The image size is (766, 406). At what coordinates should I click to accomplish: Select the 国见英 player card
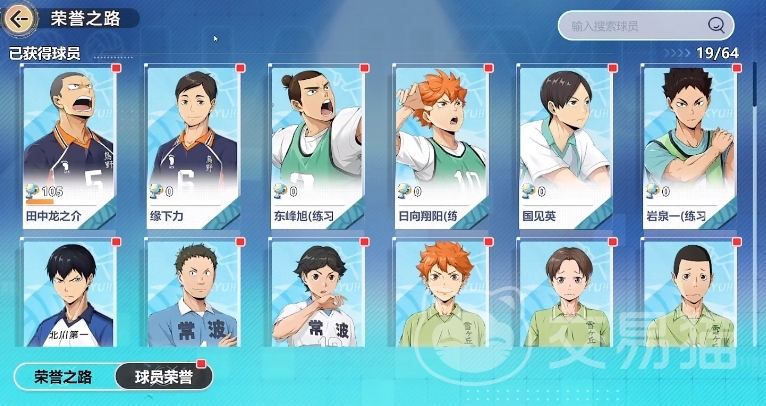(x=565, y=147)
